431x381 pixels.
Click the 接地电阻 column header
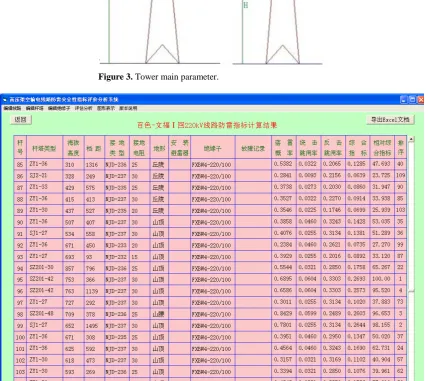click(139, 147)
